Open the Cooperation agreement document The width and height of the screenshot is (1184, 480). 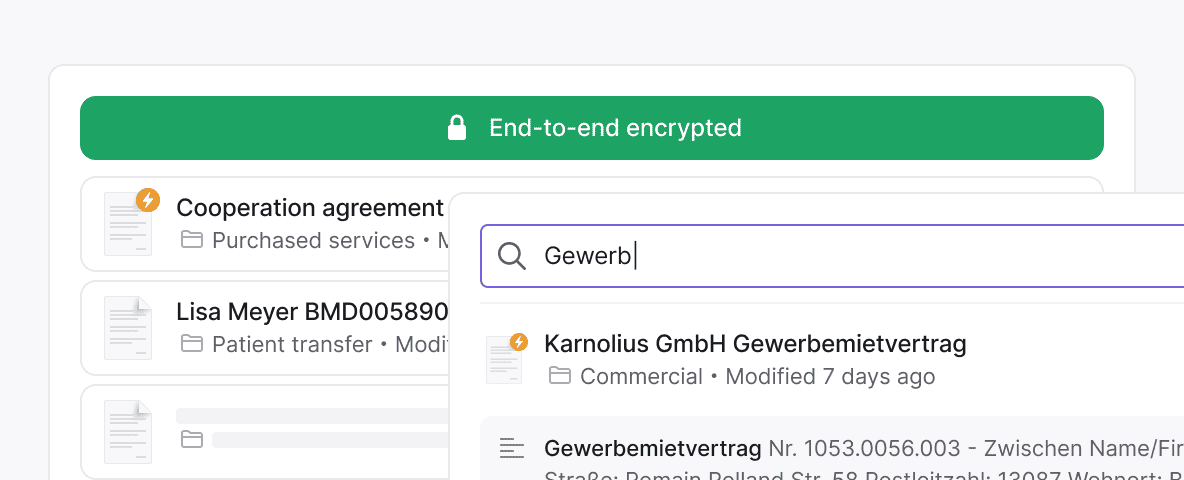(x=309, y=208)
